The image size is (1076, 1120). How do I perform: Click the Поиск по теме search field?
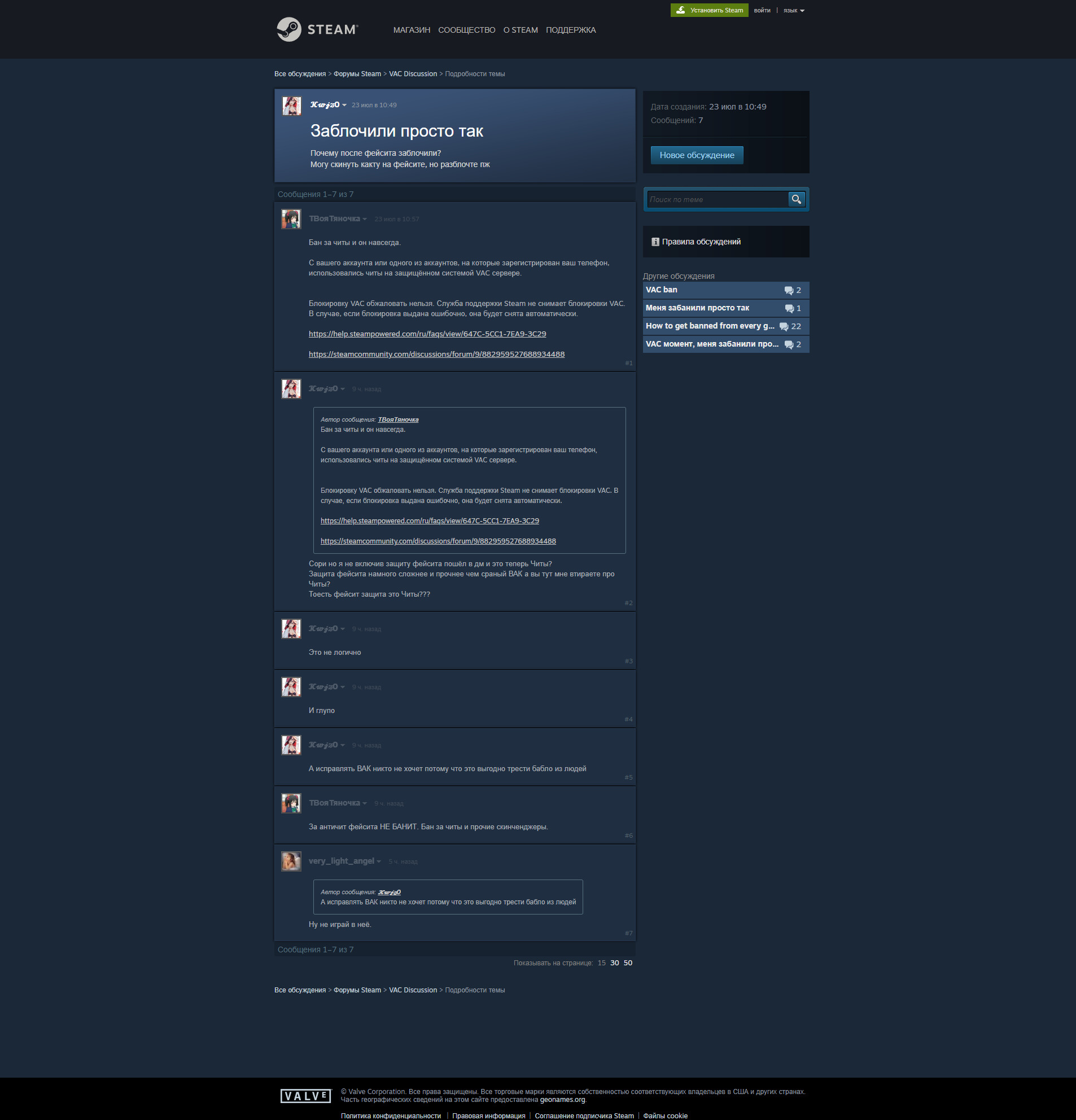(x=717, y=199)
